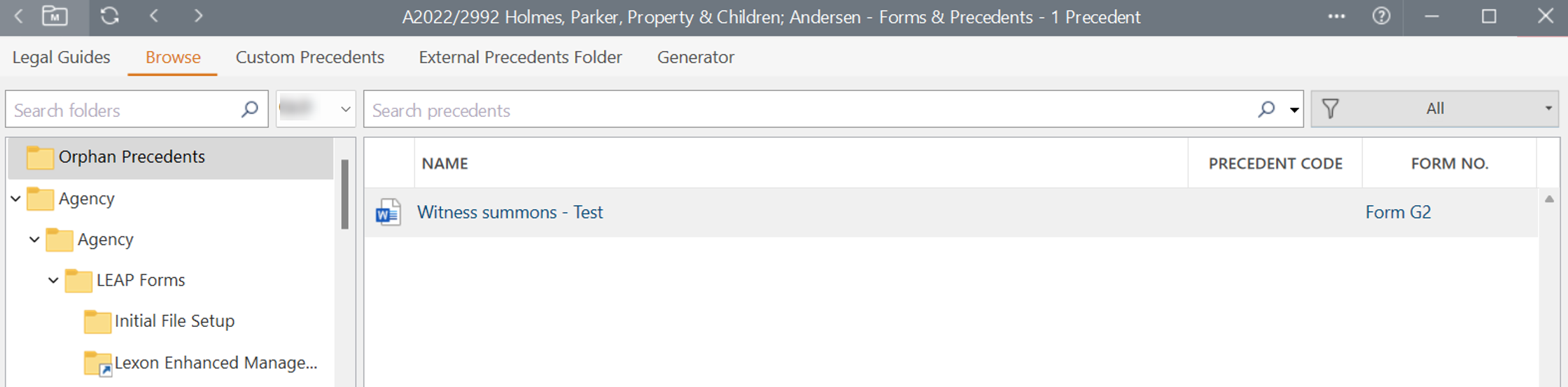Open the help question mark icon
This screenshot has width=1568, height=387.
pos(1381,16)
